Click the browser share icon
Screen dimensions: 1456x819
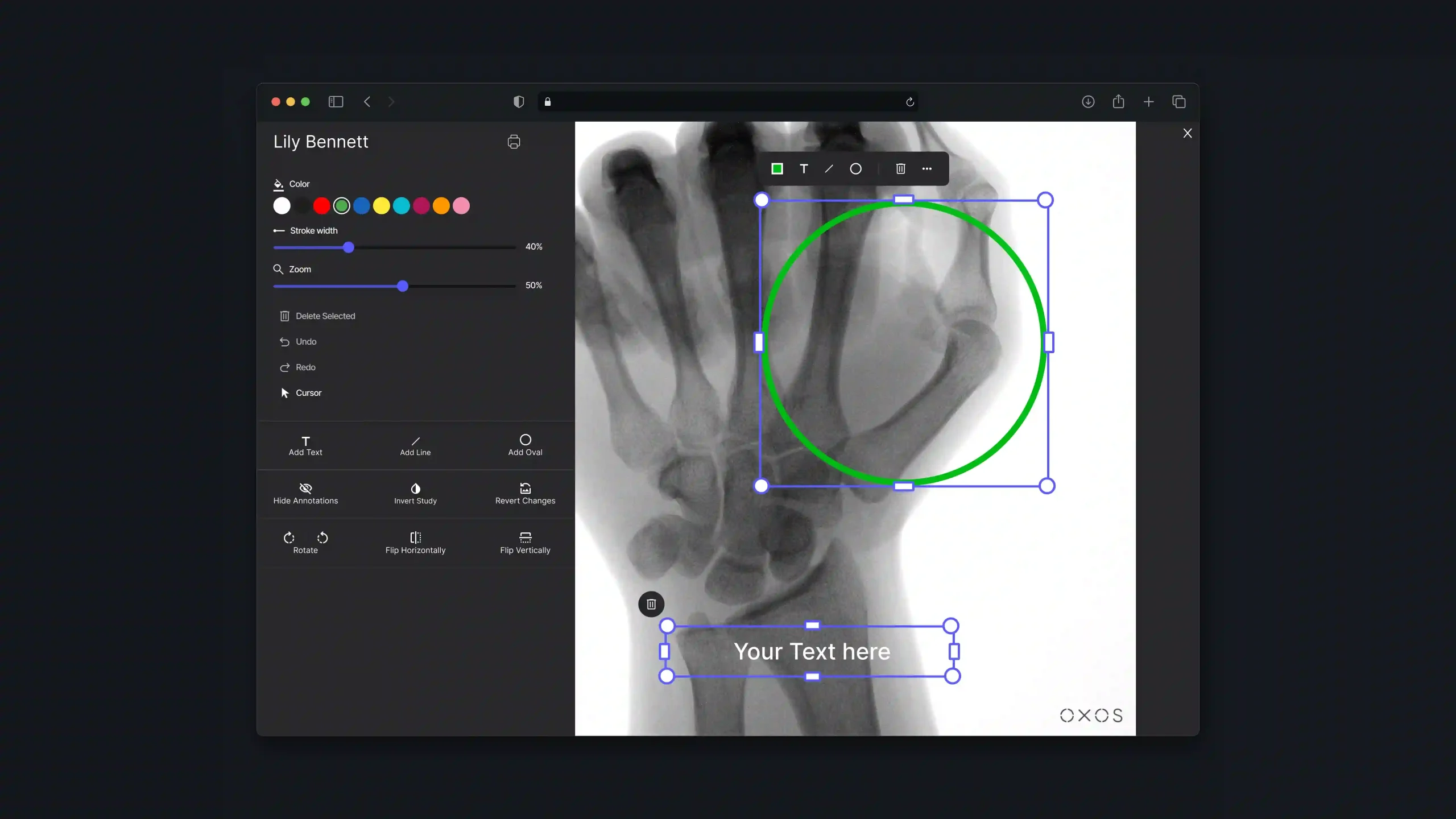click(1118, 101)
